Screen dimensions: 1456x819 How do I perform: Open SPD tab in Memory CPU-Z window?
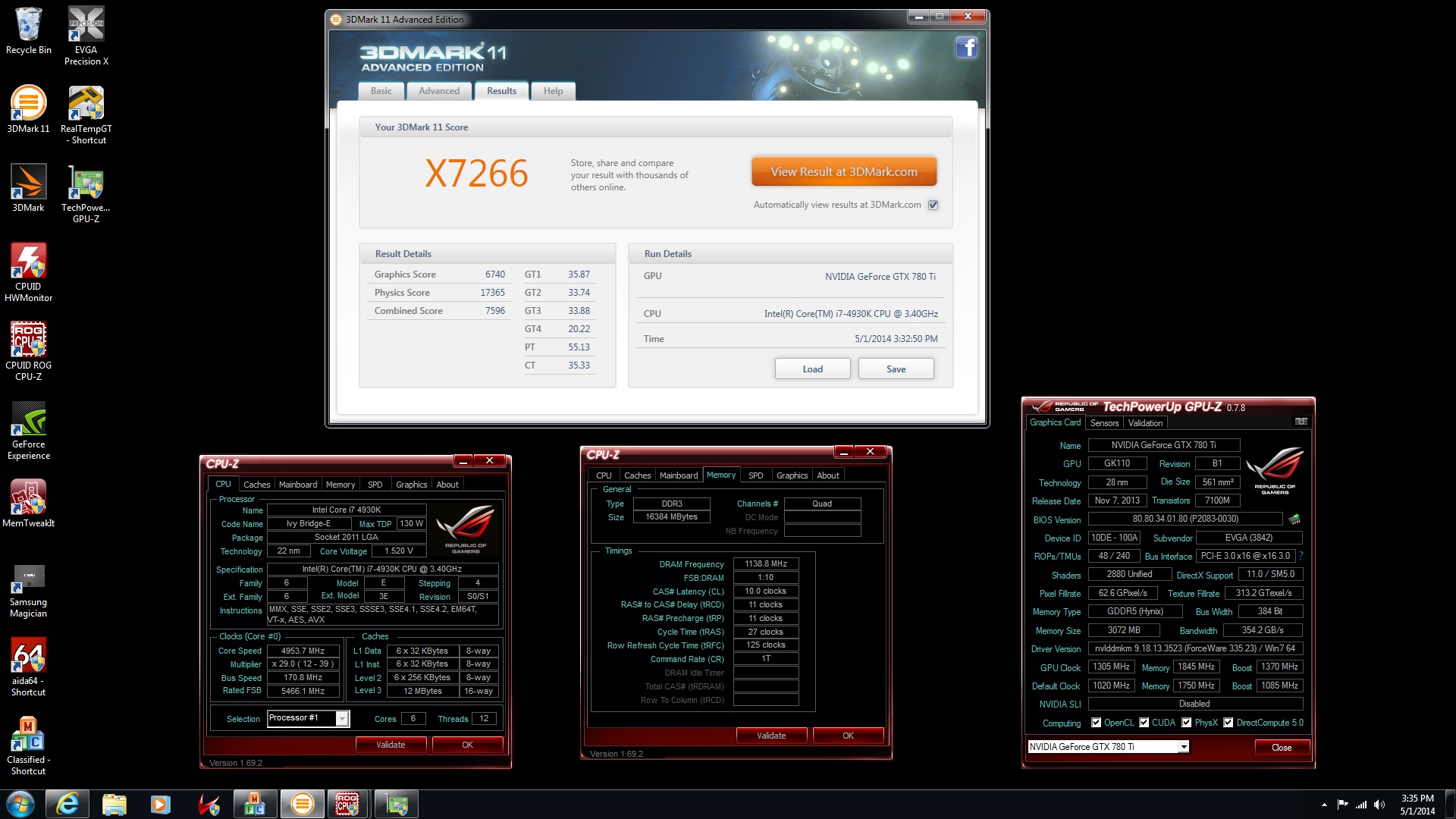755,475
